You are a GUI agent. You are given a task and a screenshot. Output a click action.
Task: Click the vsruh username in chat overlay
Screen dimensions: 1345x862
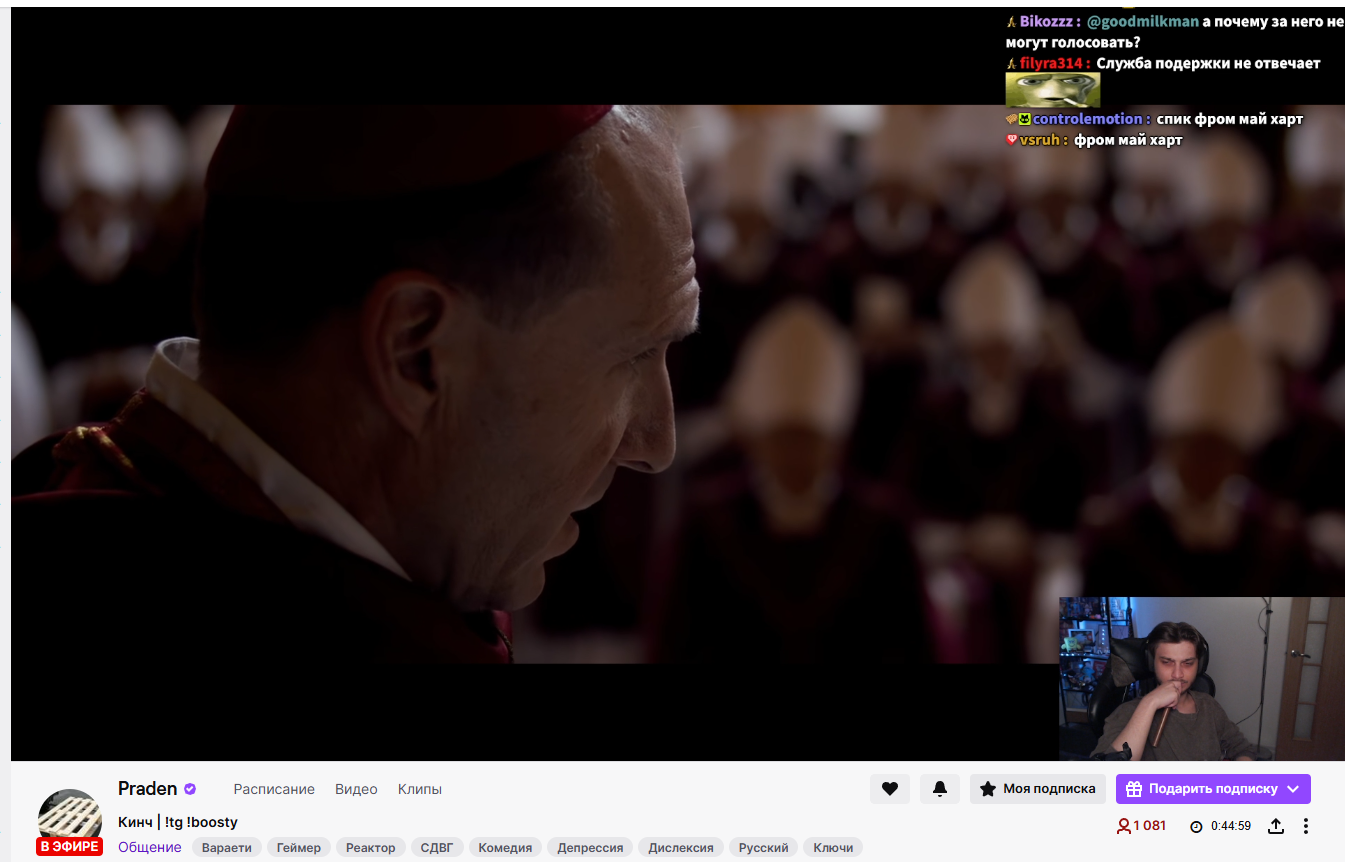point(1039,140)
